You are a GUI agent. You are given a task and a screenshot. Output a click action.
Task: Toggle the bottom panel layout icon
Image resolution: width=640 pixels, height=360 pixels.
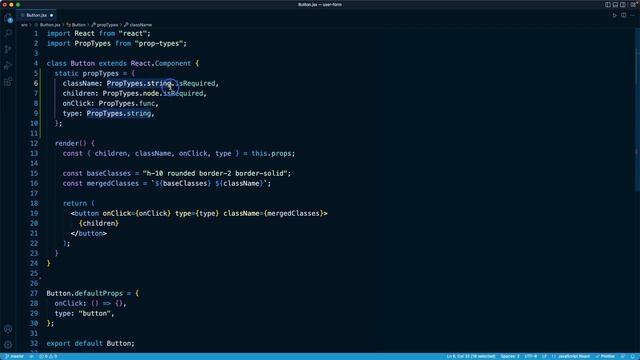615,4
